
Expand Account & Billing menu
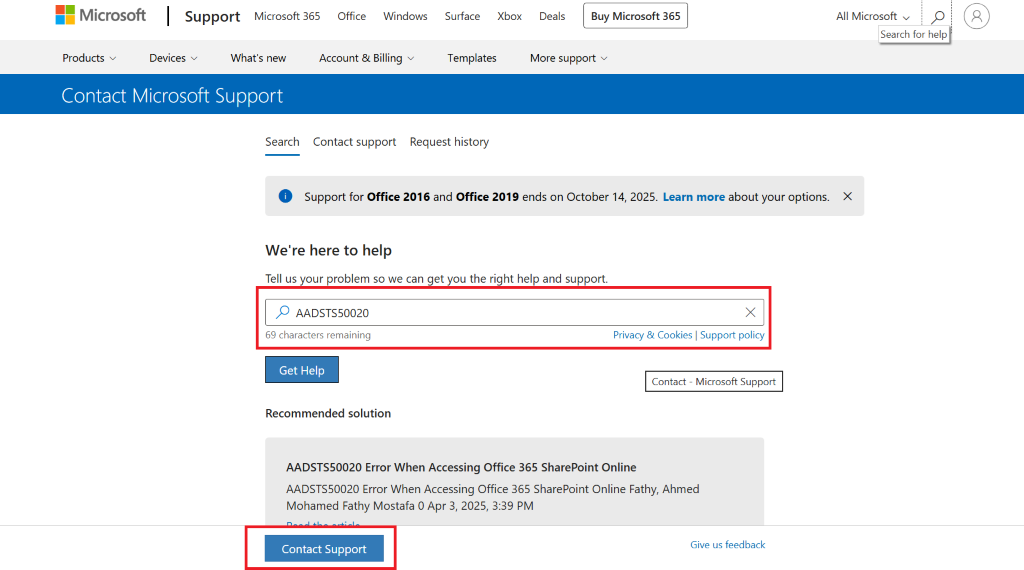point(366,58)
